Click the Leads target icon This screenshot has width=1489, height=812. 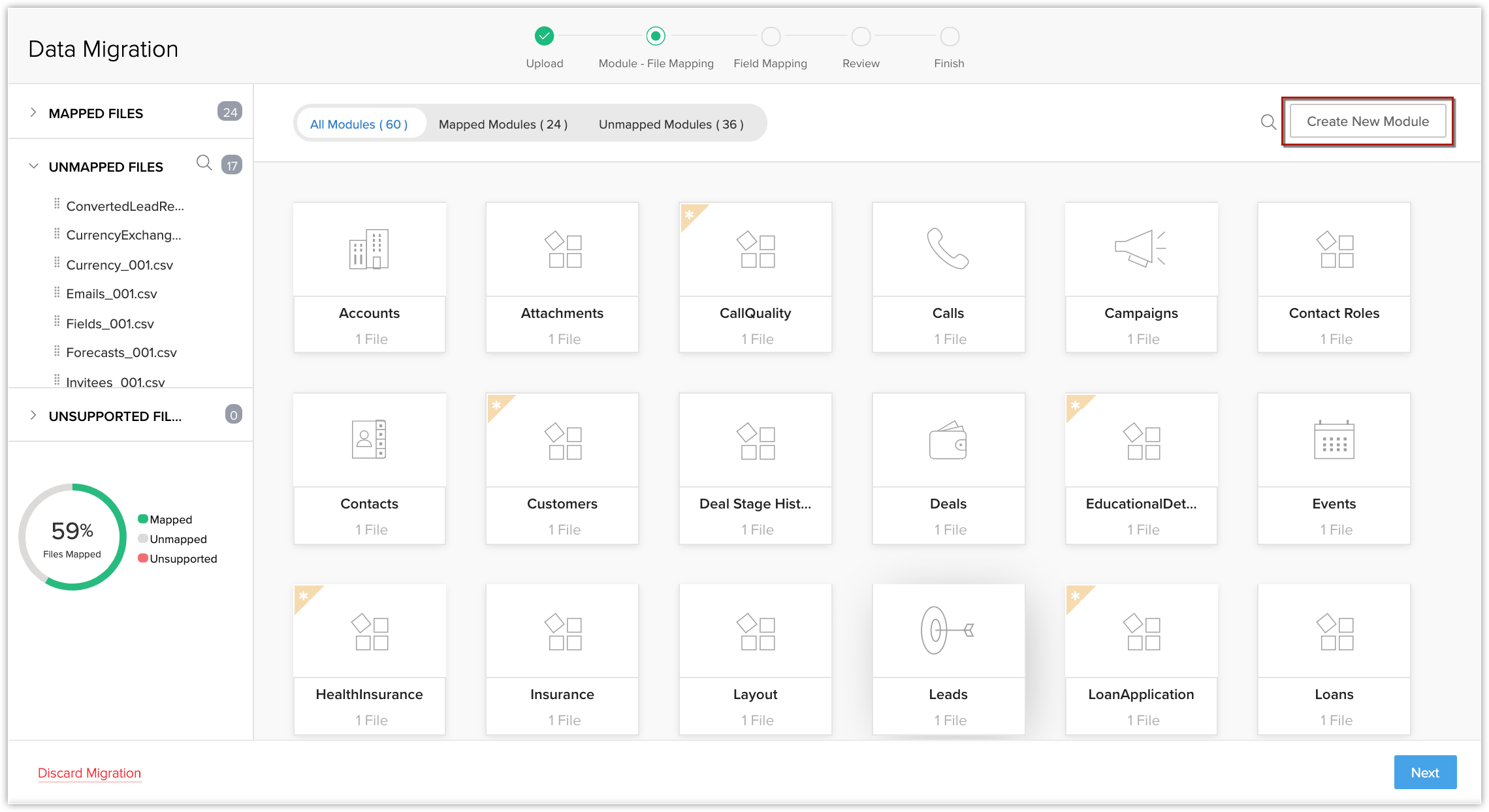947,630
